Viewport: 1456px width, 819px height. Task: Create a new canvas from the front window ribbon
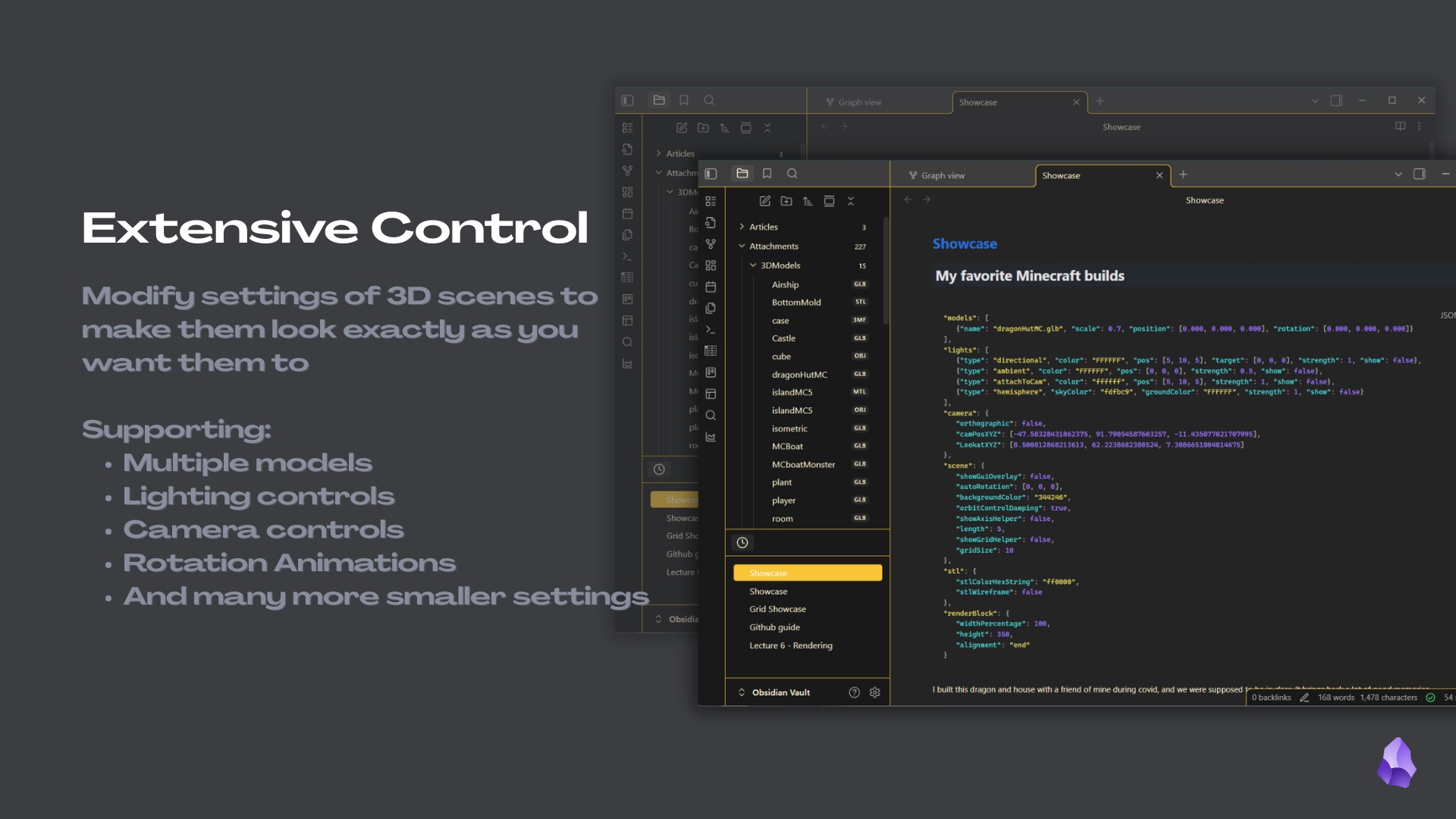pos(711,265)
